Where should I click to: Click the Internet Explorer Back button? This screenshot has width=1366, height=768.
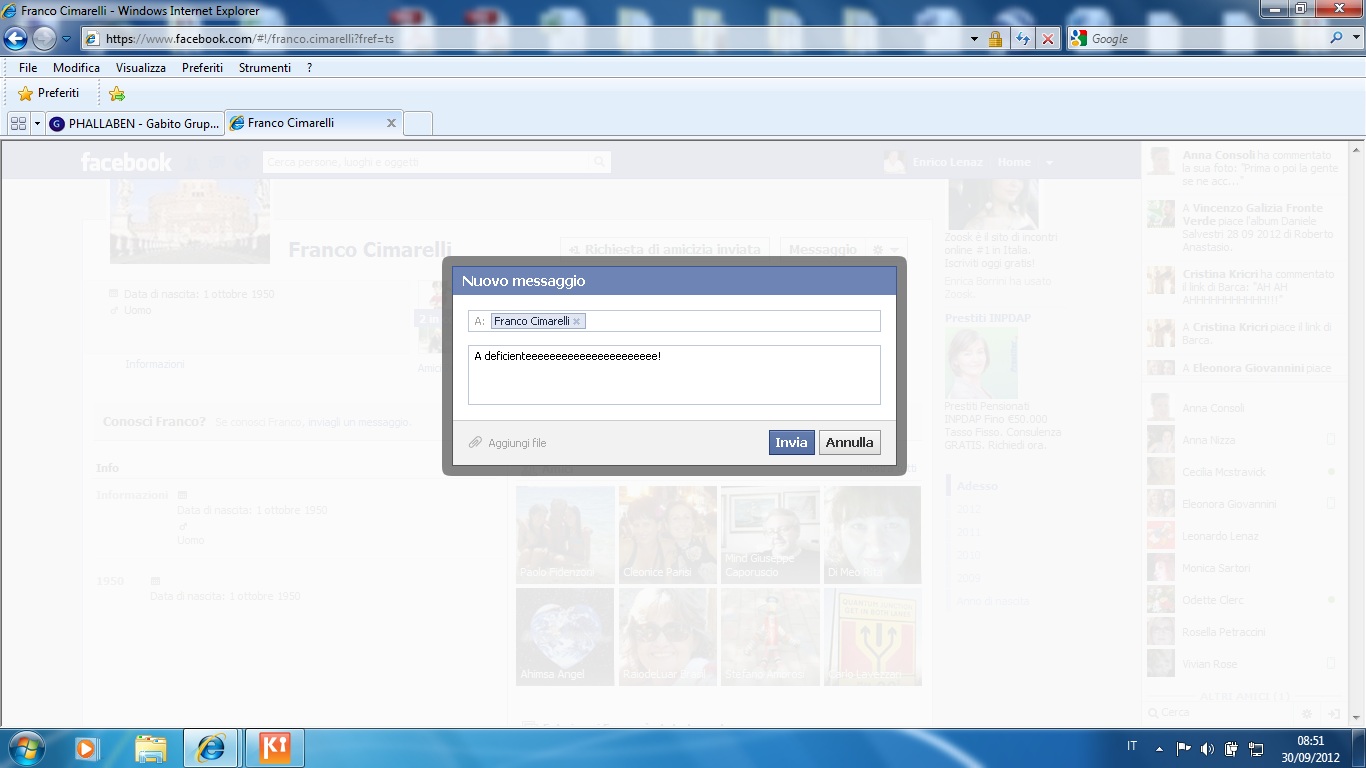16,39
